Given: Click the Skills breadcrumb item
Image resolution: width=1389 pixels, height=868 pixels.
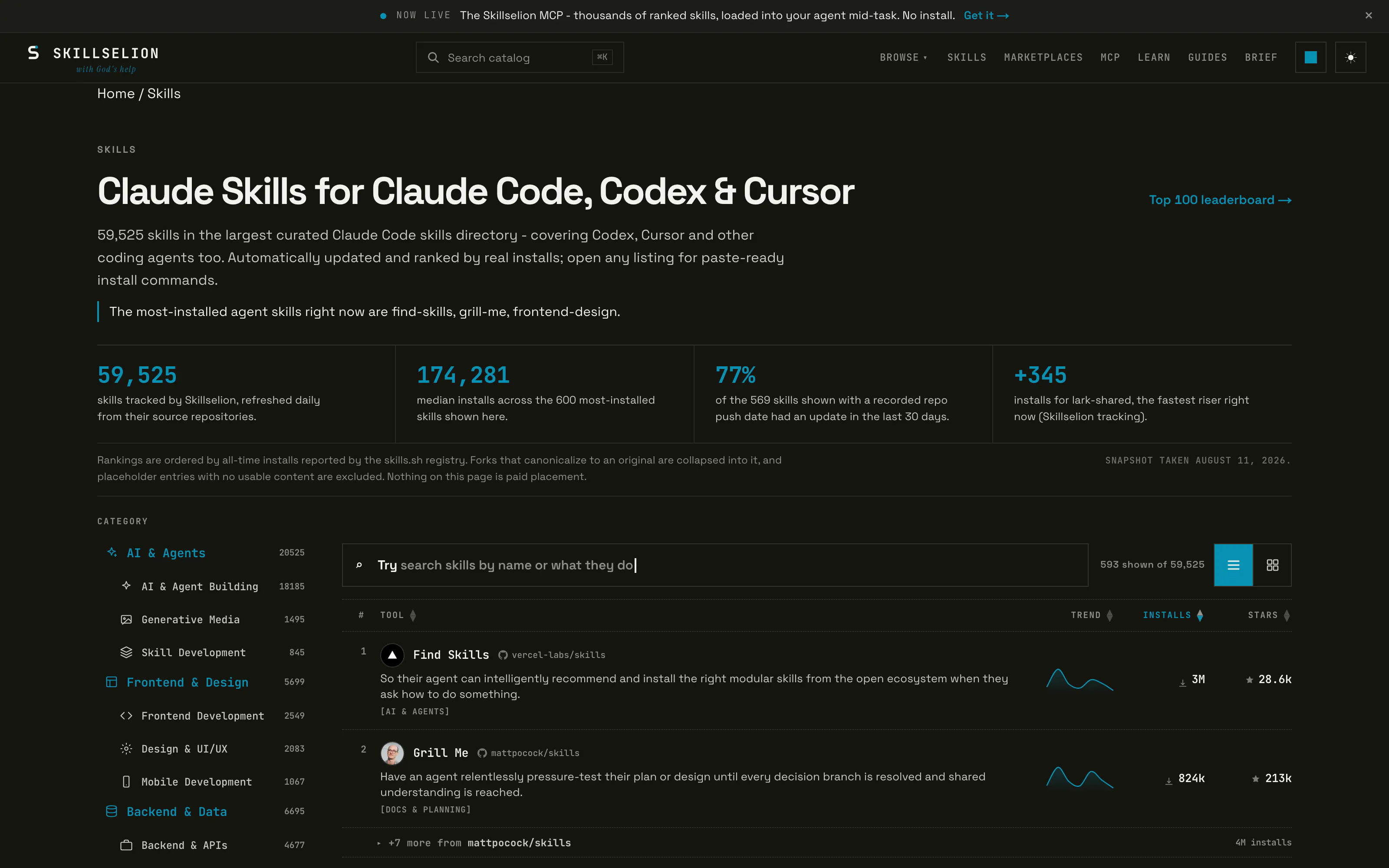Looking at the screenshot, I should click(164, 94).
